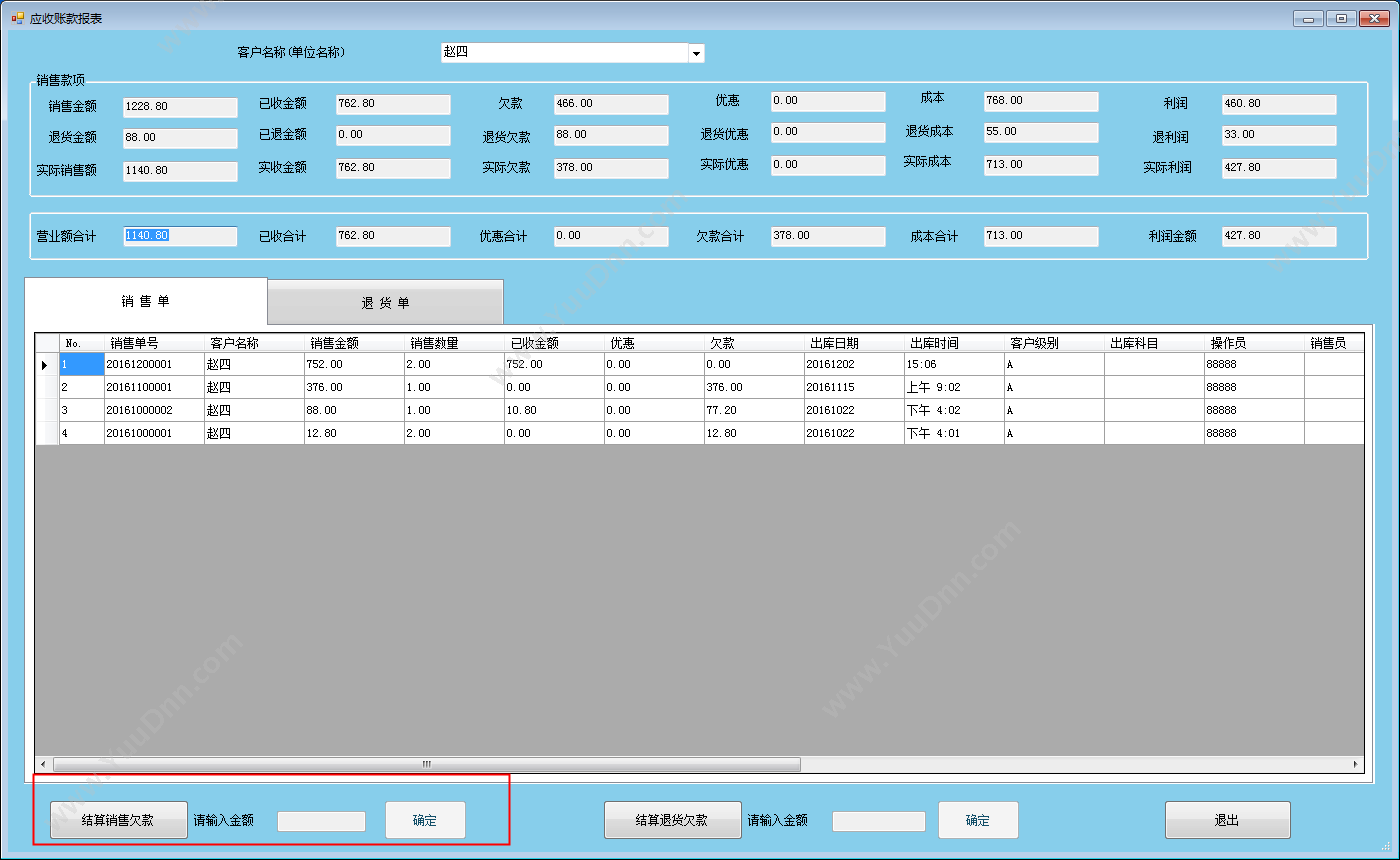
Task: Click 确定 next to sales arrears amount
Action: coord(425,820)
